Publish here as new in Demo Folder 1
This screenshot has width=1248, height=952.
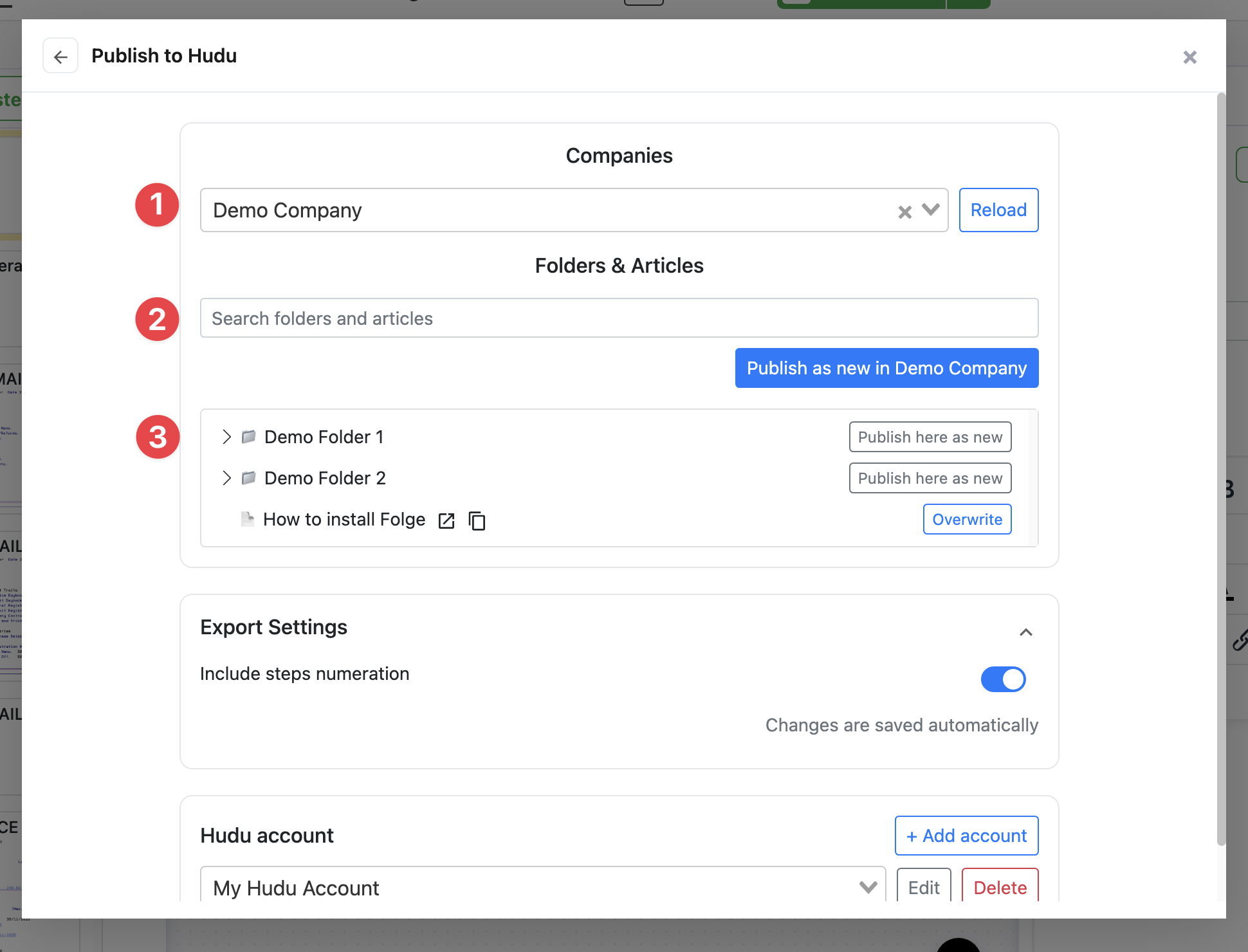click(930, 437)
